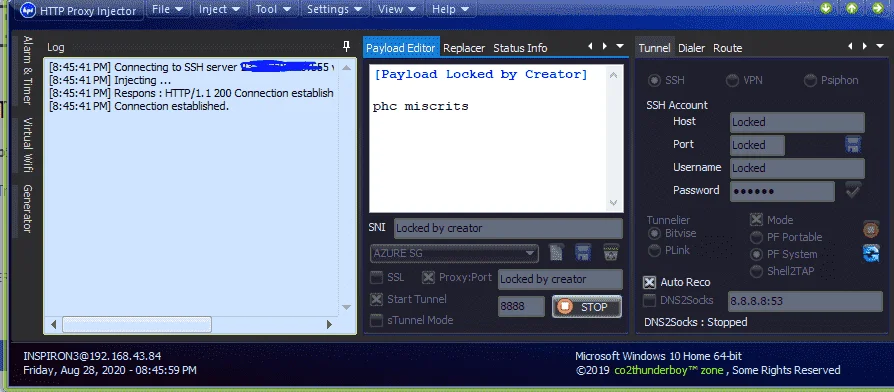The width and height of the screenshot is (894, 392).
Task: Open the editor panel tab list dropdown
Action: point(620,47)
